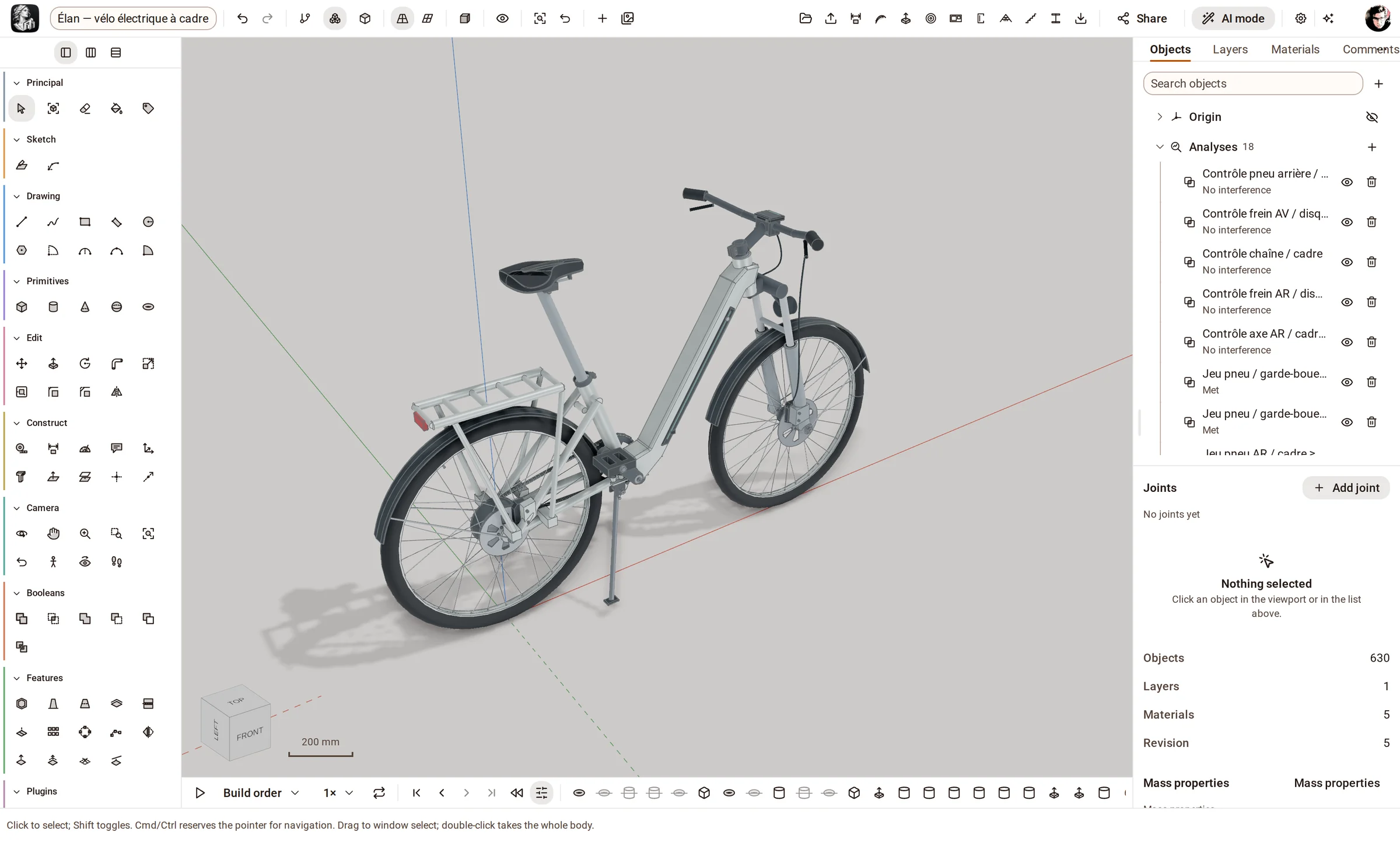Switch to single-column tool panel layout
Viewport: 1400px width, 842px height.
[x=66, y=53]
